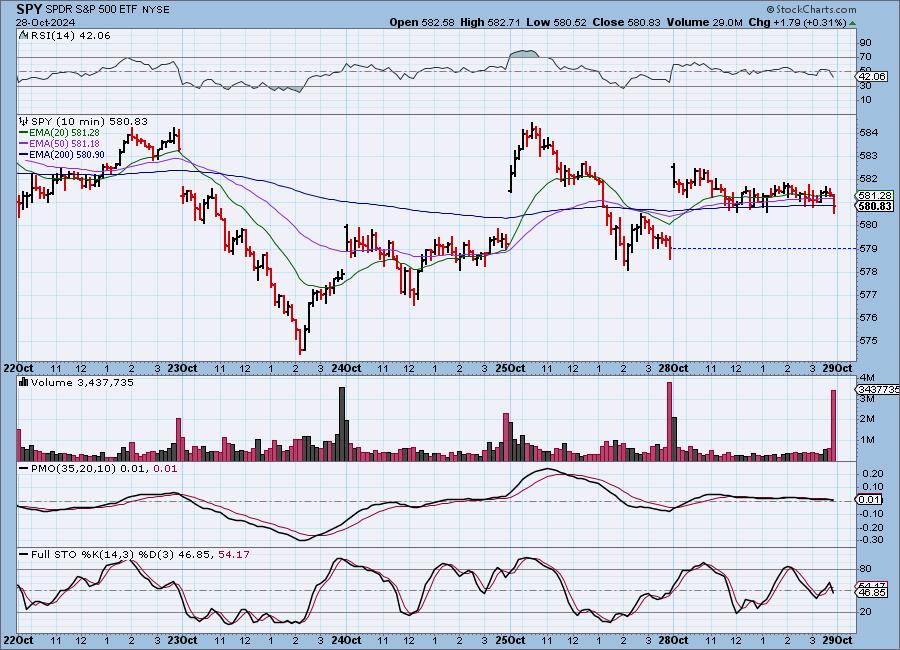Image resolution: width=900 pixels, height=650 pixels.
Task: Click the 'PMO(35,20,10) 0.01, 0.01' label
Action: click(x=104, y=469)
